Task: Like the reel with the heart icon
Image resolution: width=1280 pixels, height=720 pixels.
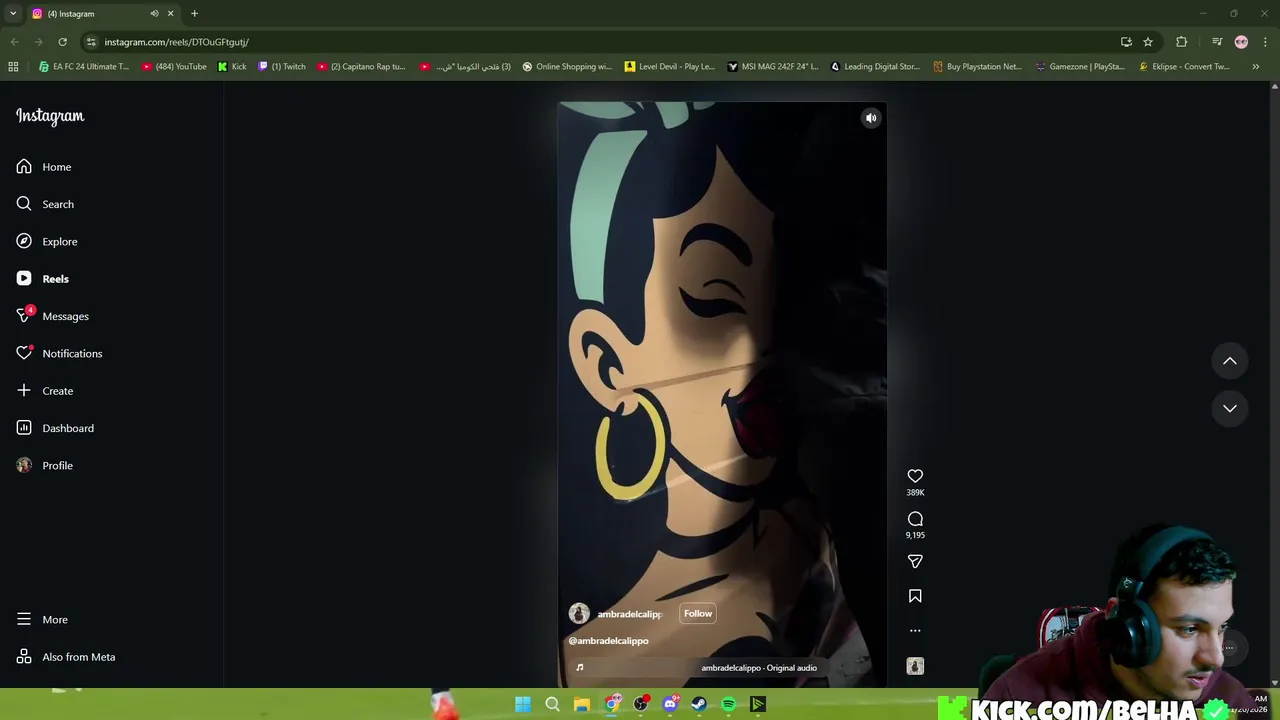Action: coord(915,476)
